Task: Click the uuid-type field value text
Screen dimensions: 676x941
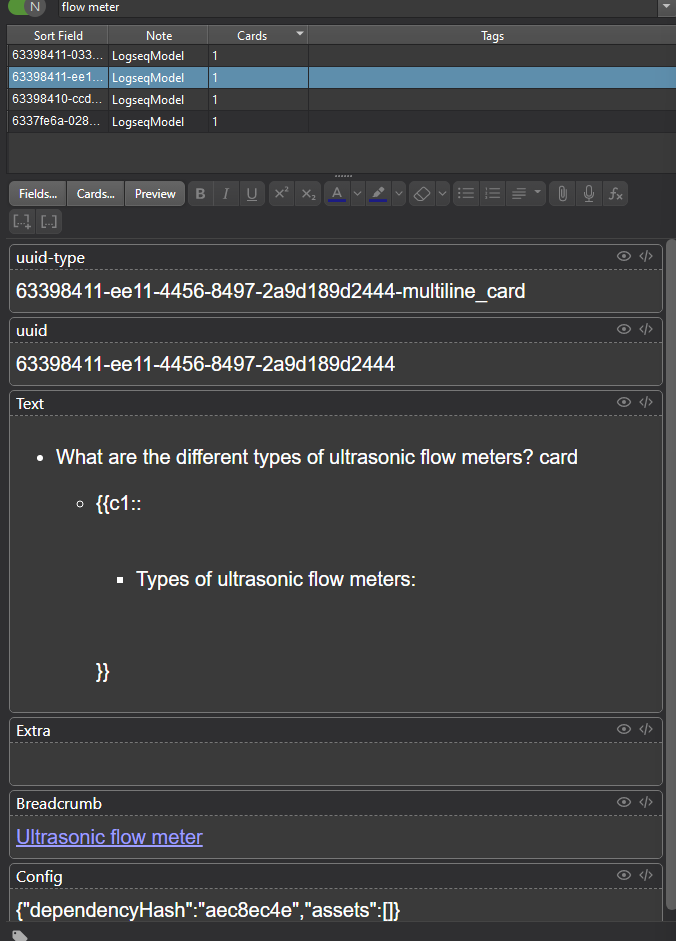Action: pos(270,291)
